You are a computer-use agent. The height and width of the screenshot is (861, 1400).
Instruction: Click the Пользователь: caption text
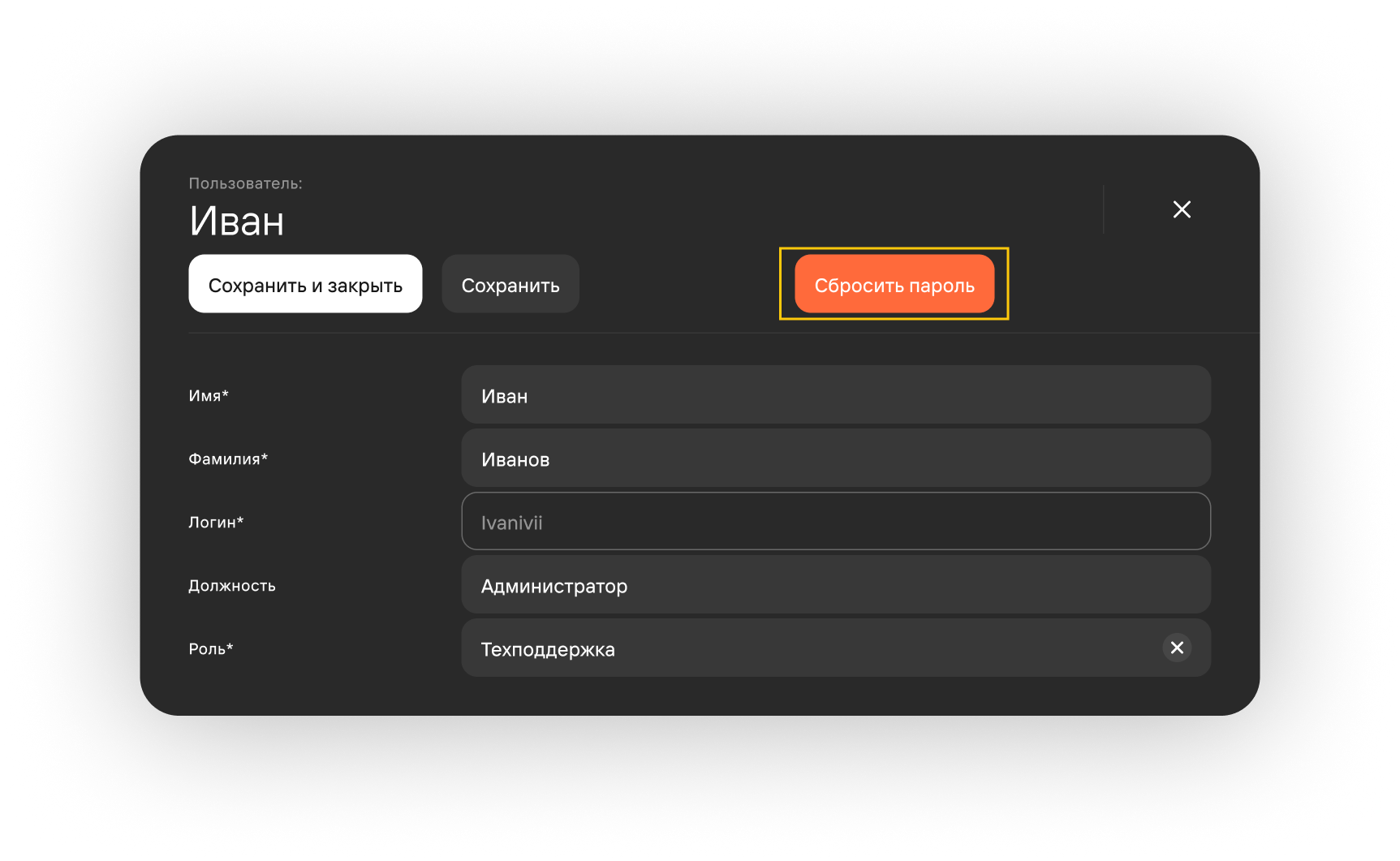[245, 183]
